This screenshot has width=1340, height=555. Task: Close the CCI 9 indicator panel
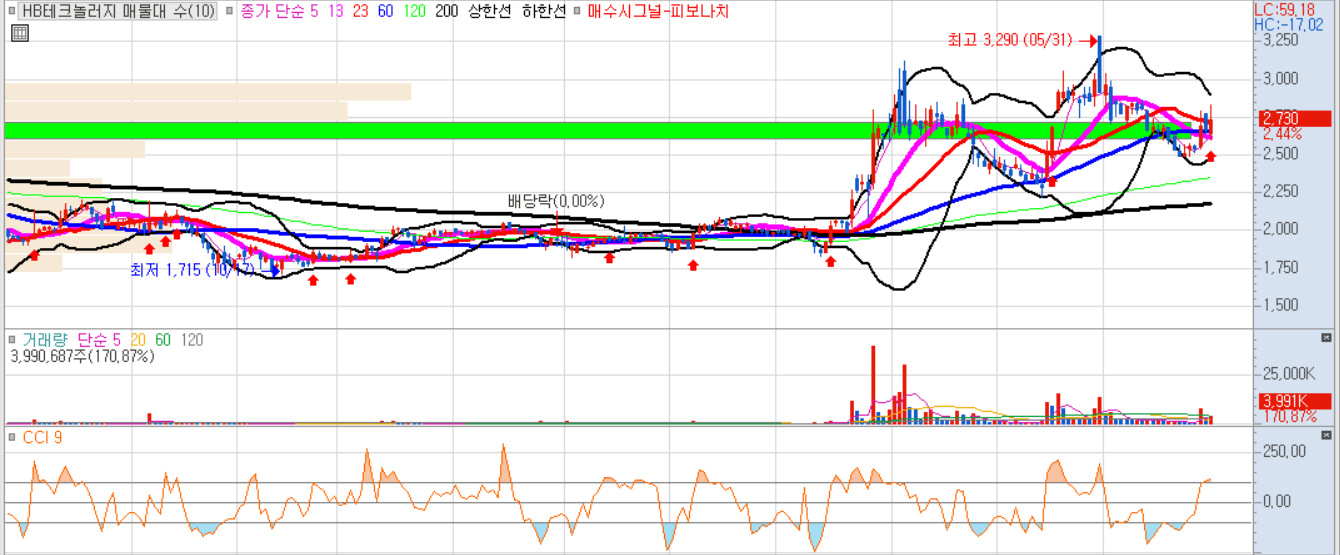point(1326,436)
